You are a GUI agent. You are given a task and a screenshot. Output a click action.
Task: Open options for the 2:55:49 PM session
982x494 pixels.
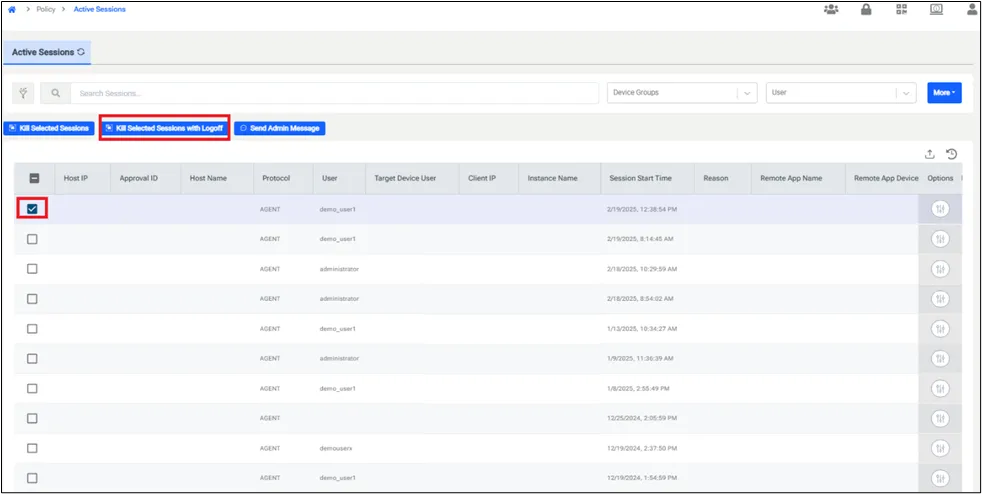(x=939, y=389)
